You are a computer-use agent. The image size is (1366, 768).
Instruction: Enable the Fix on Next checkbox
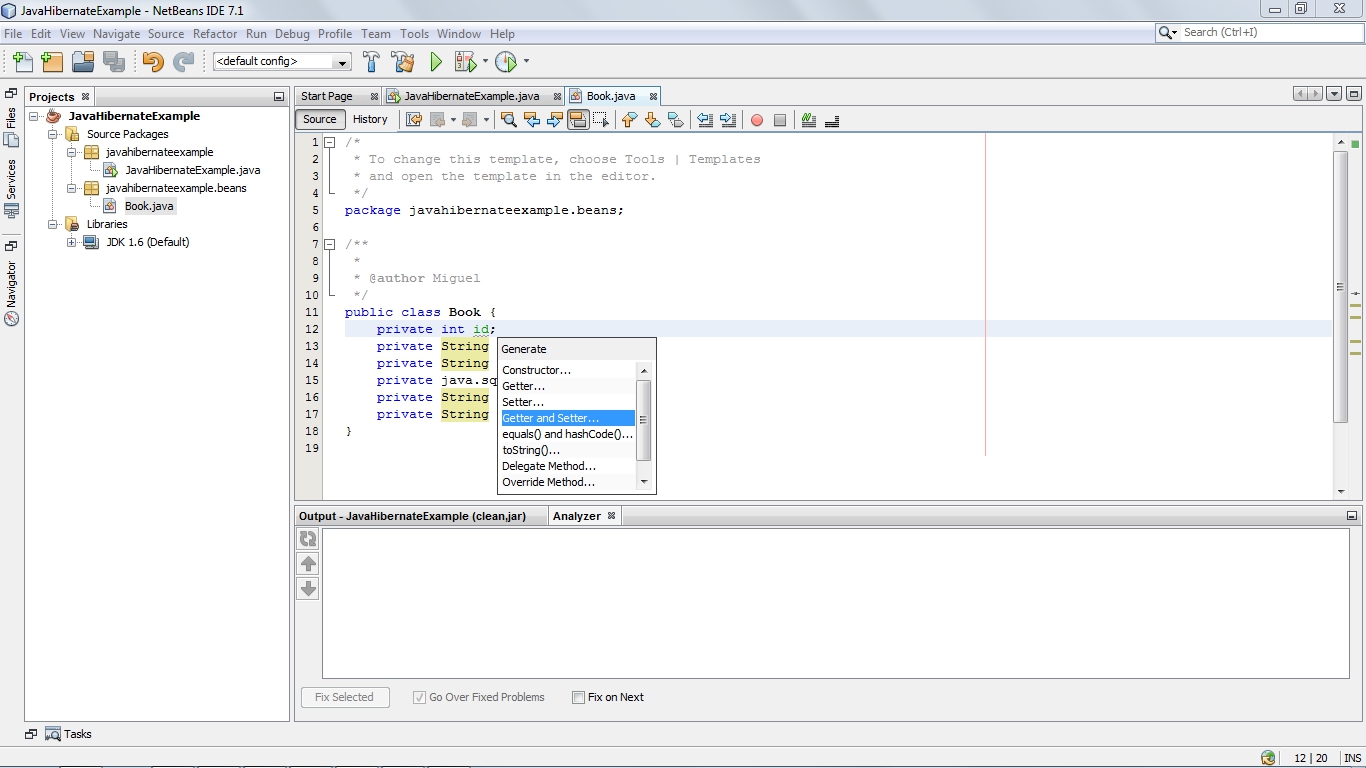[578, 697]
